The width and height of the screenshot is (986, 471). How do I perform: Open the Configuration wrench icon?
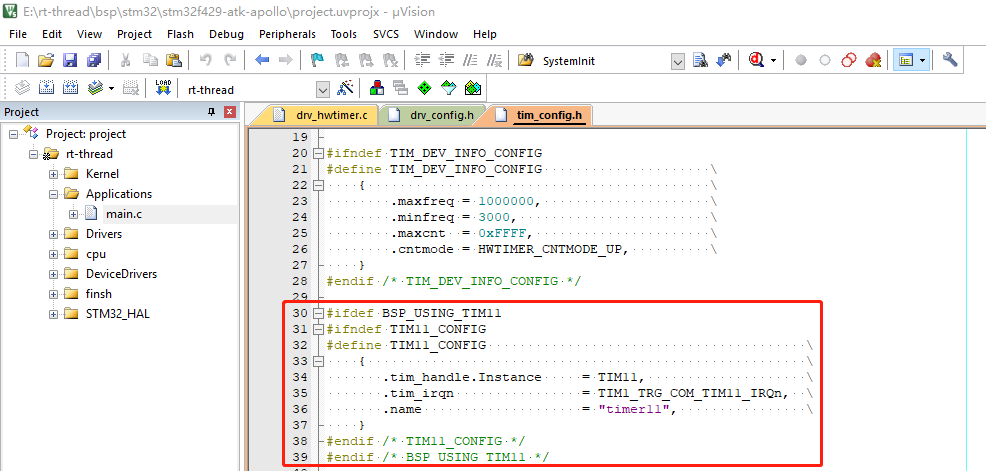click(x=950, y=61)
